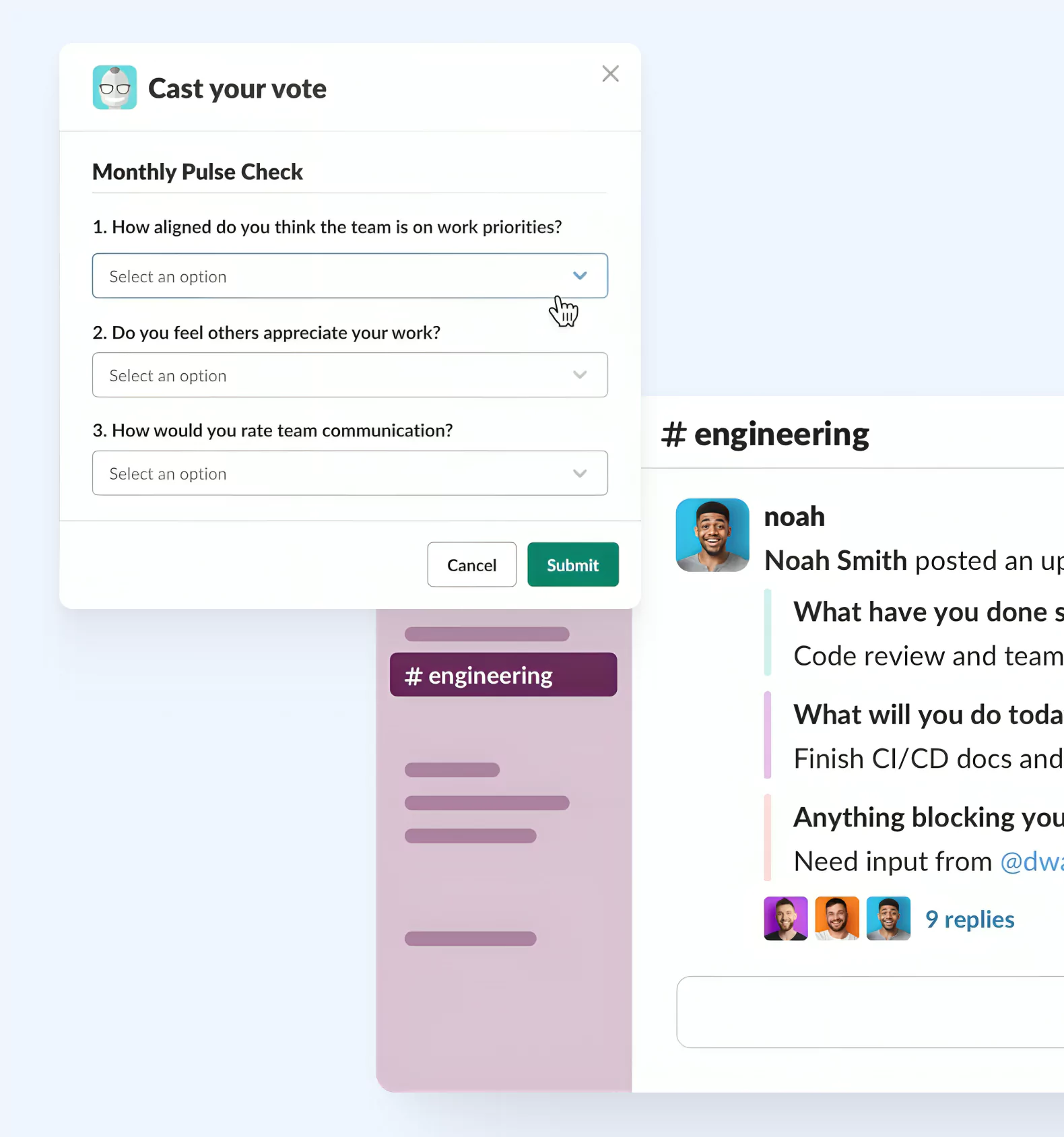Click the @dw mention link
The width and height of the screenshot is (1064, 1137).
(1032, 862)
